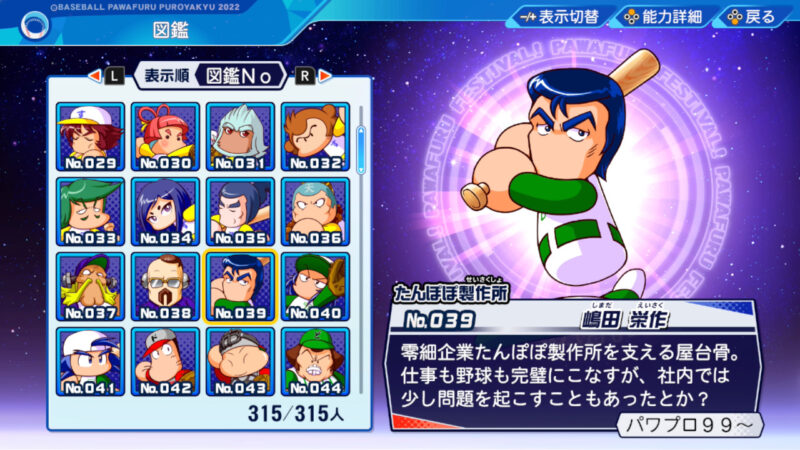
Task: Select character portrait No.043
Action: (x=240, y=362)
